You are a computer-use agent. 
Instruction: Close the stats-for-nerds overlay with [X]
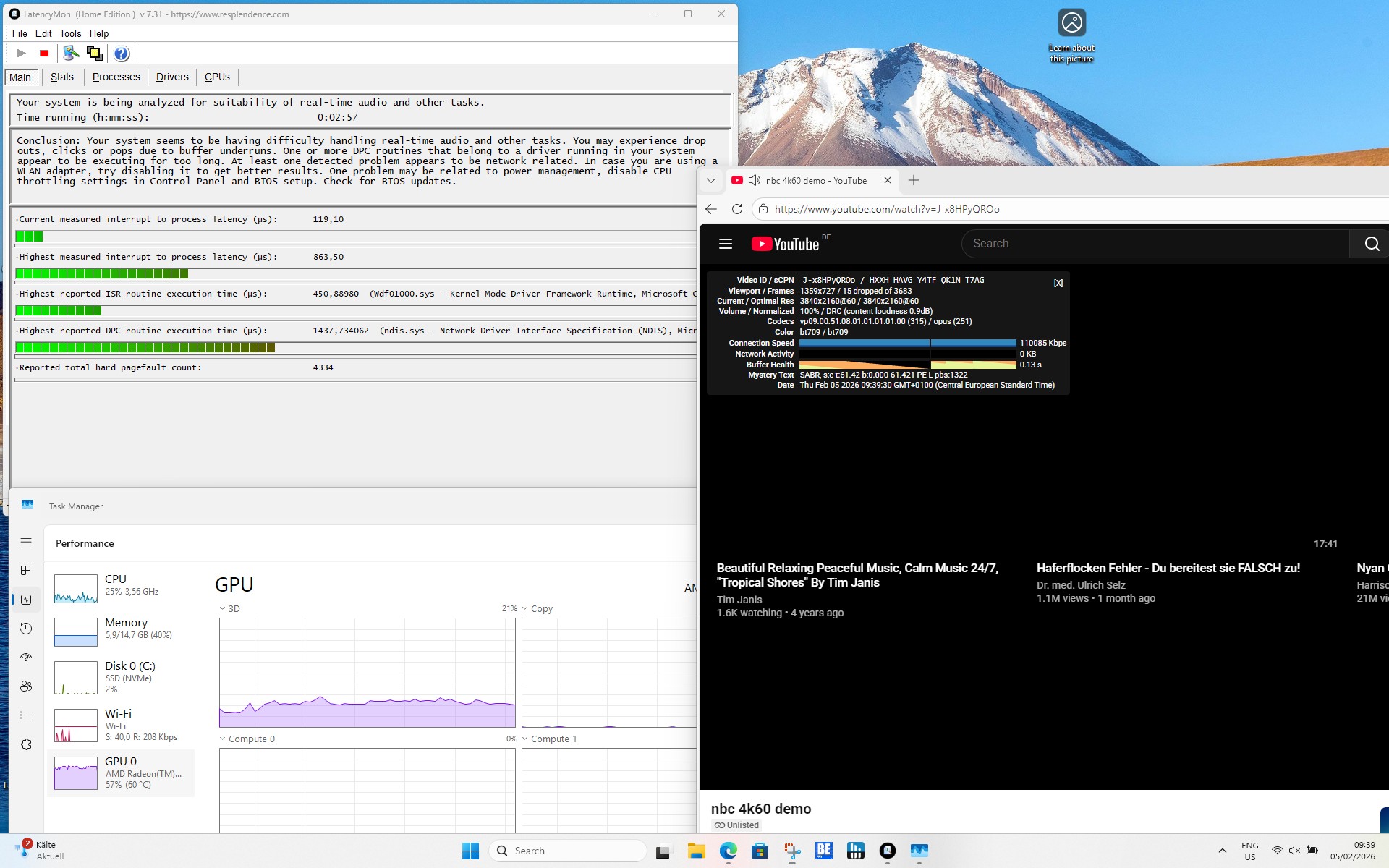[x=1058, y=283]
